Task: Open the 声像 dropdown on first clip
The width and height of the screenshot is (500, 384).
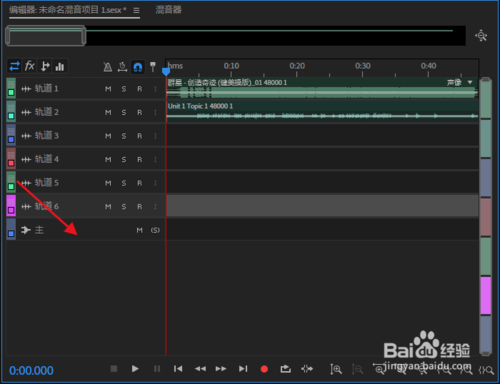Action: [470, 82]
